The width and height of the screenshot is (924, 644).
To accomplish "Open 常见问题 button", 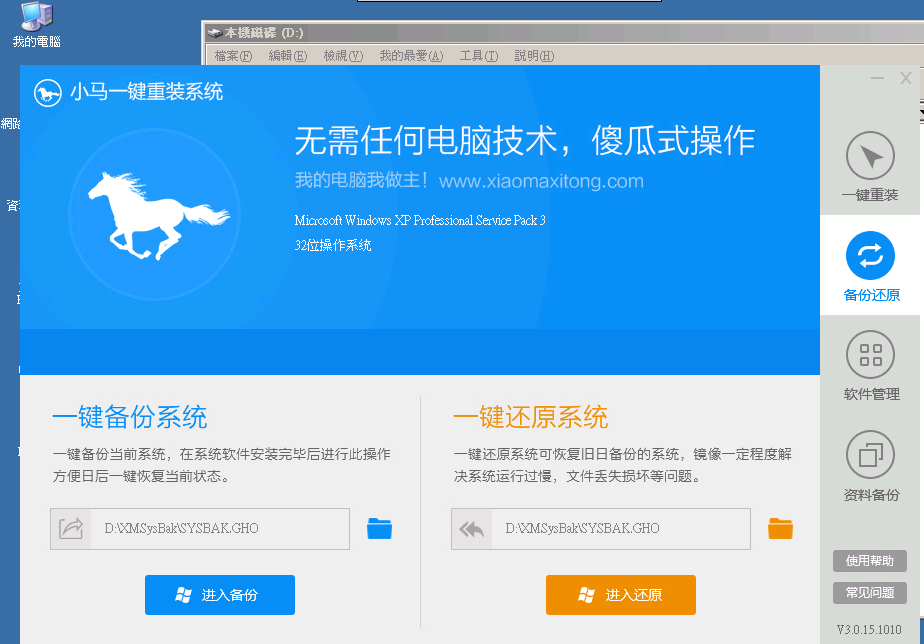I will point(870,593).
